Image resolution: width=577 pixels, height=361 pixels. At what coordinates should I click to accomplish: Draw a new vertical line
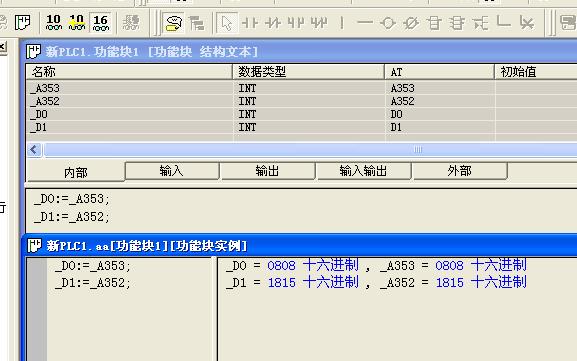pyautogui.click(x=342, y=23)
